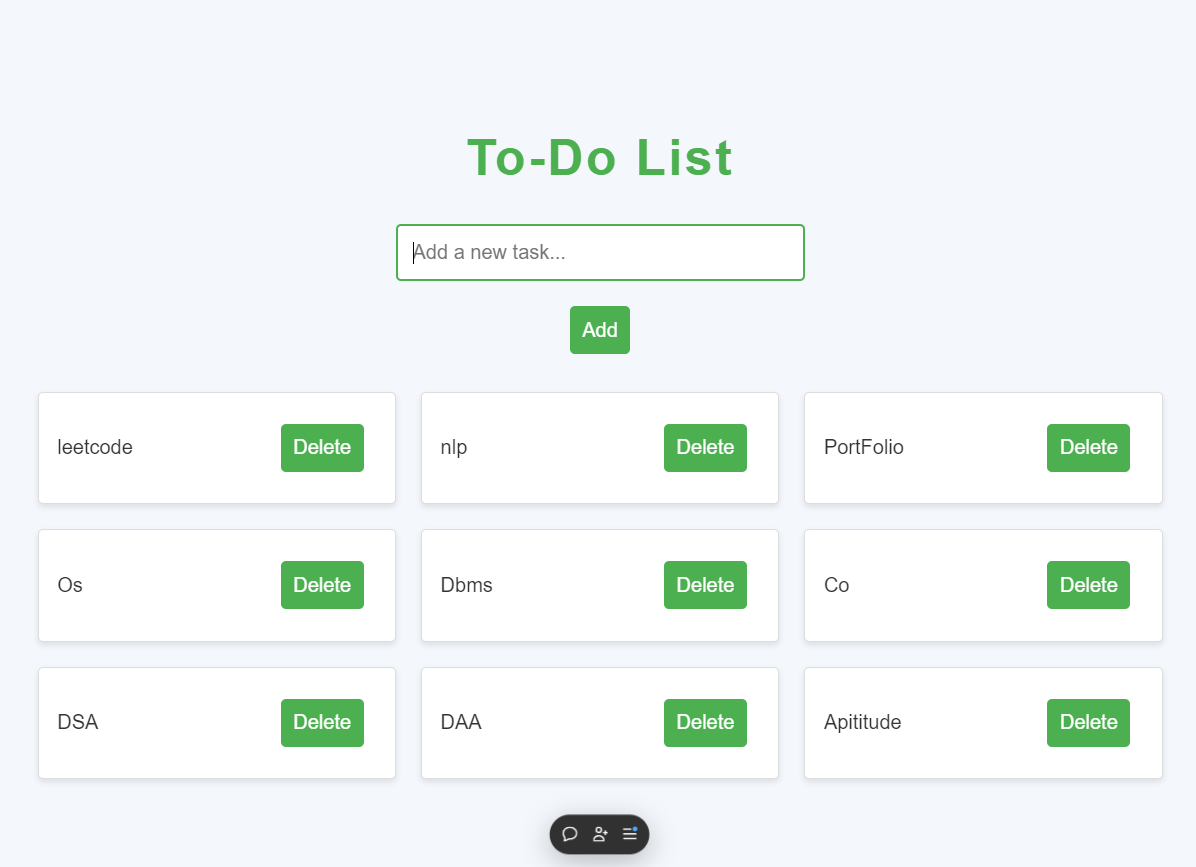Screen dimensions: 1196x867
Task: Click the add person icon in floating toolbar
Action: (600, 834)
